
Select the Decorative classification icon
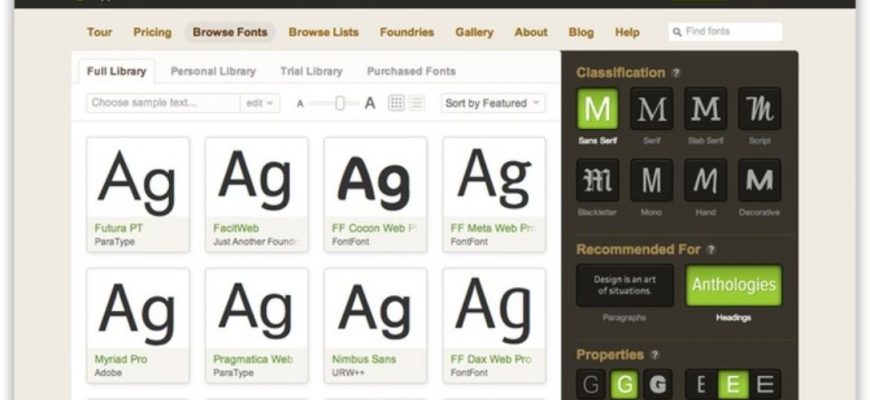(x=760, y=180)
